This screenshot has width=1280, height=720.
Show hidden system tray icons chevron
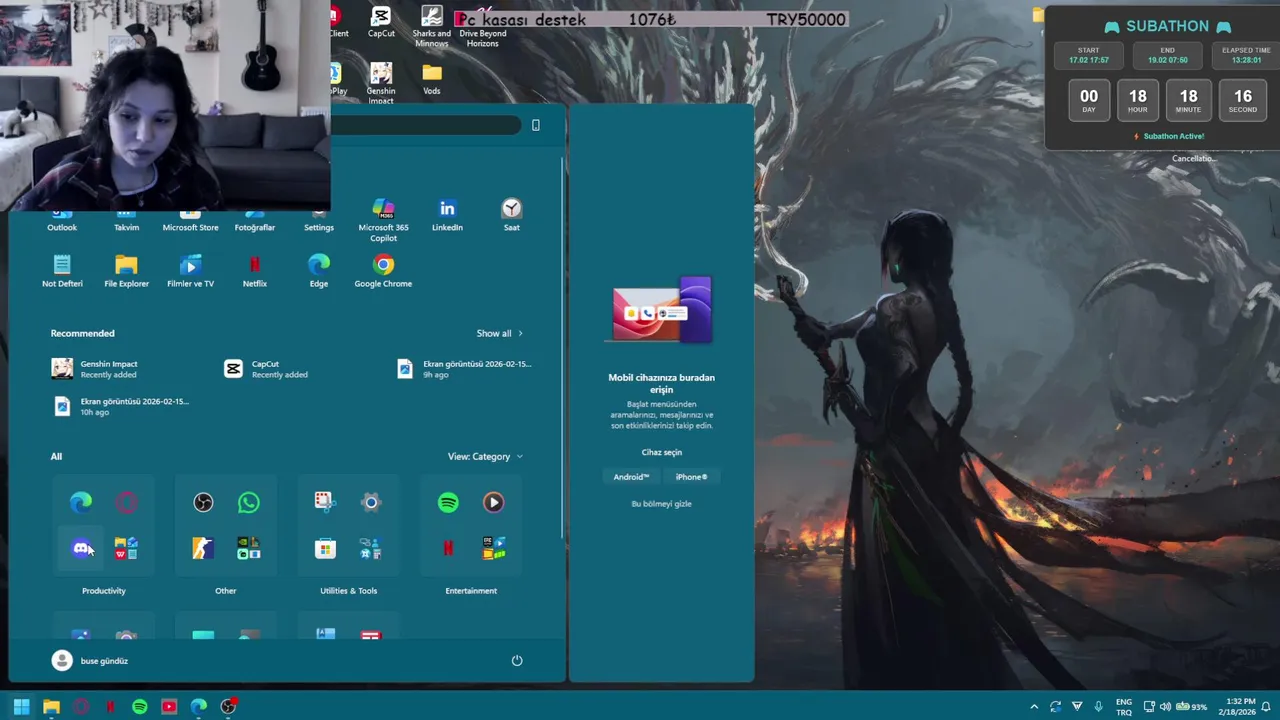click(x=1033, y=706)
